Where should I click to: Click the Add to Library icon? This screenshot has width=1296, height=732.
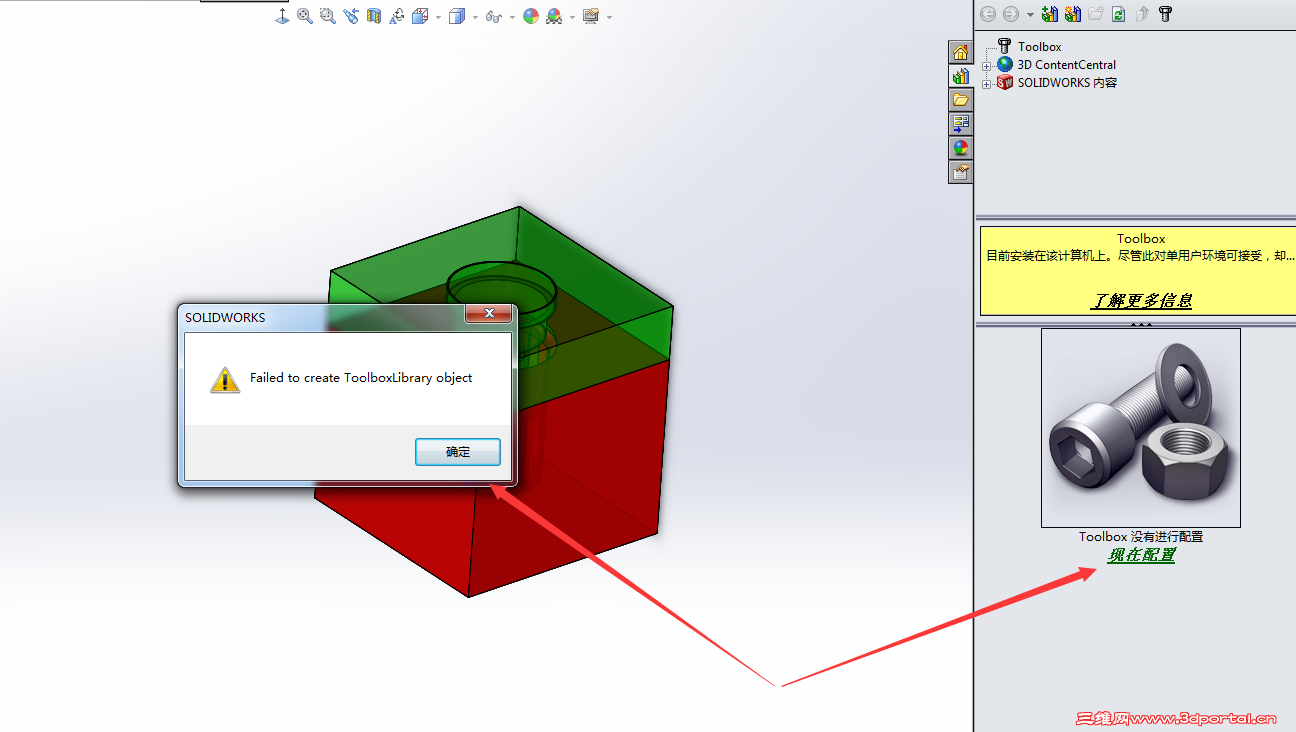tap(1050, 14)
